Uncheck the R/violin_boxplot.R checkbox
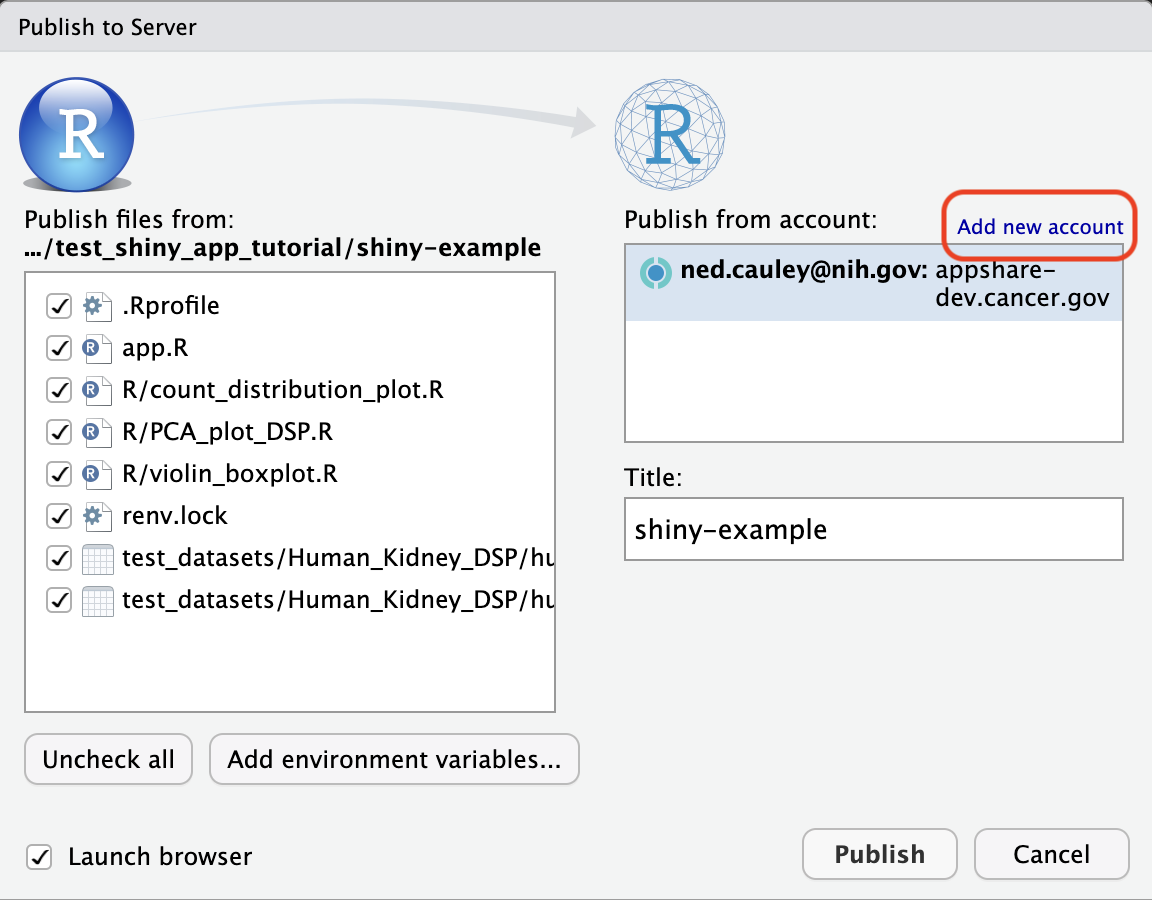Screen dimensions: 1152x900 [59, 474]
